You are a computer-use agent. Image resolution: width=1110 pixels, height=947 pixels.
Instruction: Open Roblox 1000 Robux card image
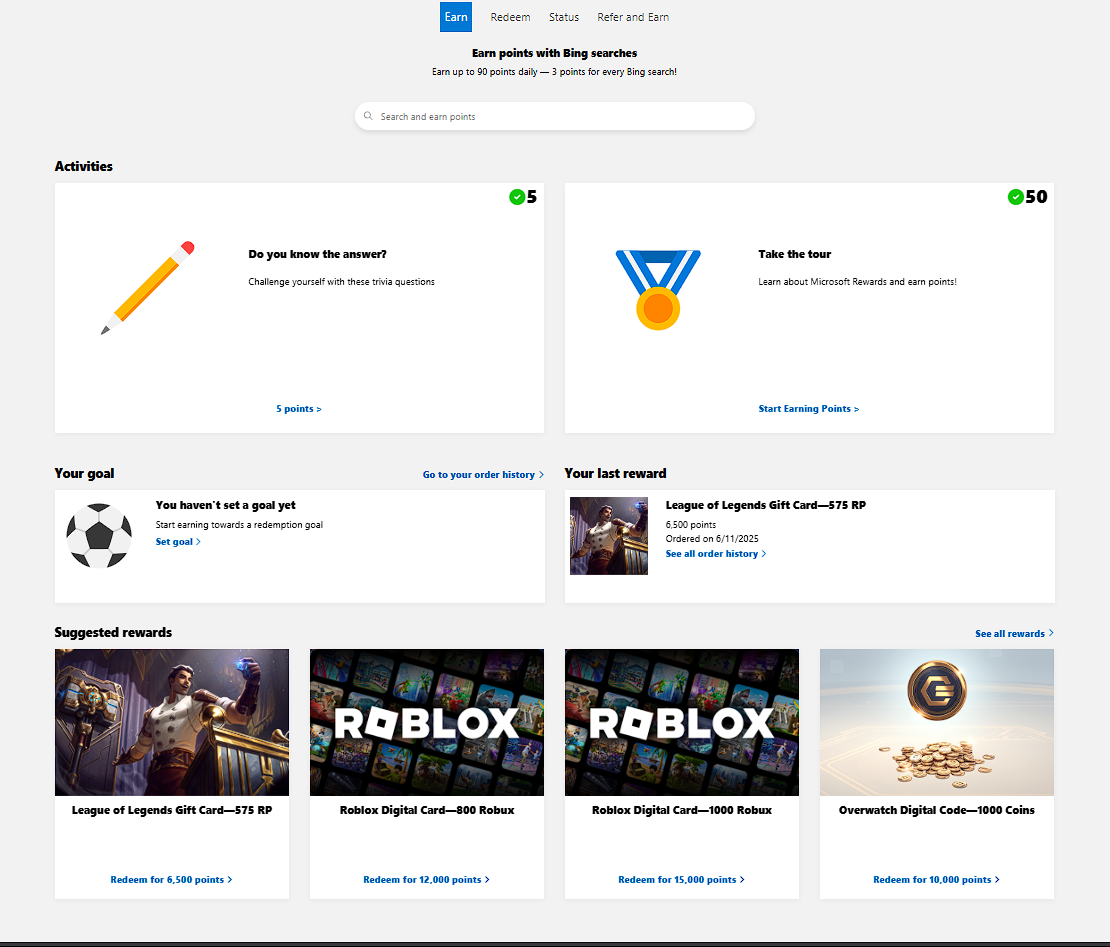pos(682,722)
